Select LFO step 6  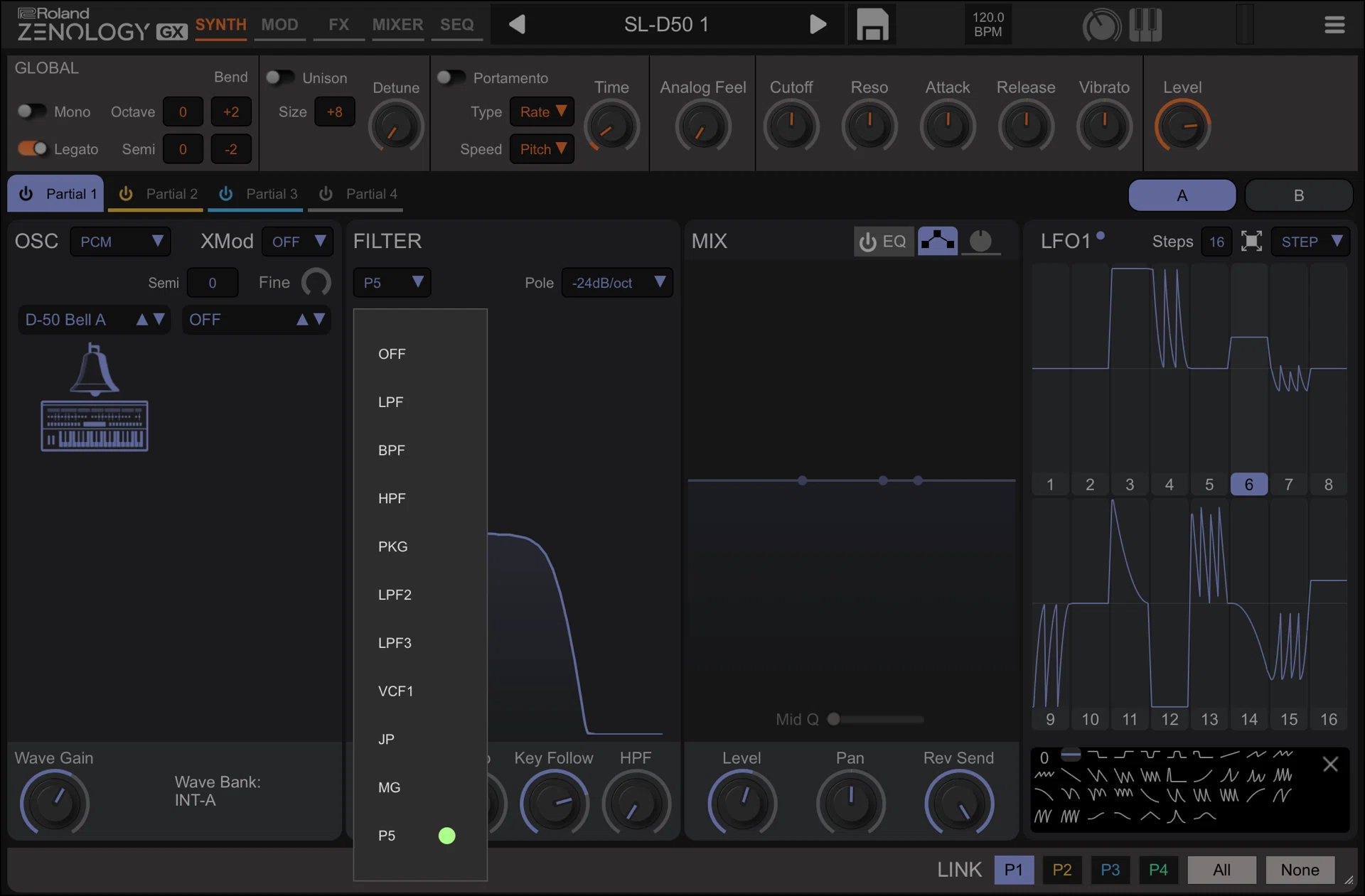click(x=1248, y=485)
